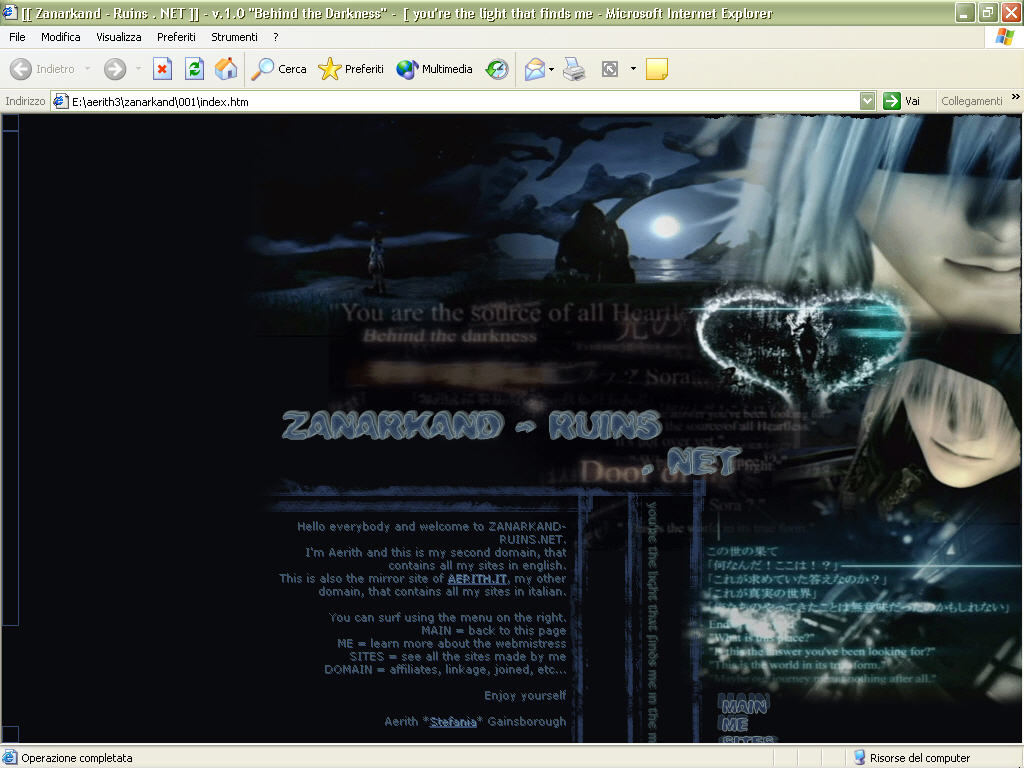
Task: Open Multimedia toolbar button
Action: click(x=434, y=69)
